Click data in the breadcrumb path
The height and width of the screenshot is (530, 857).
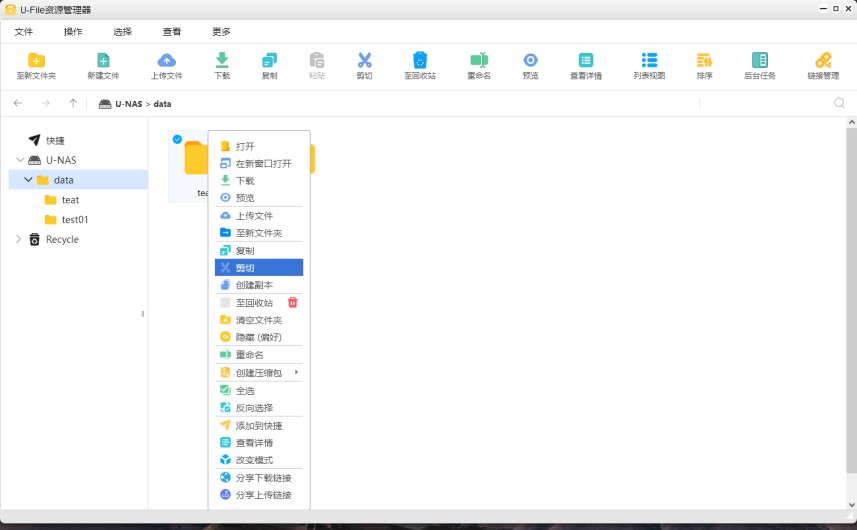click(162, 104)
